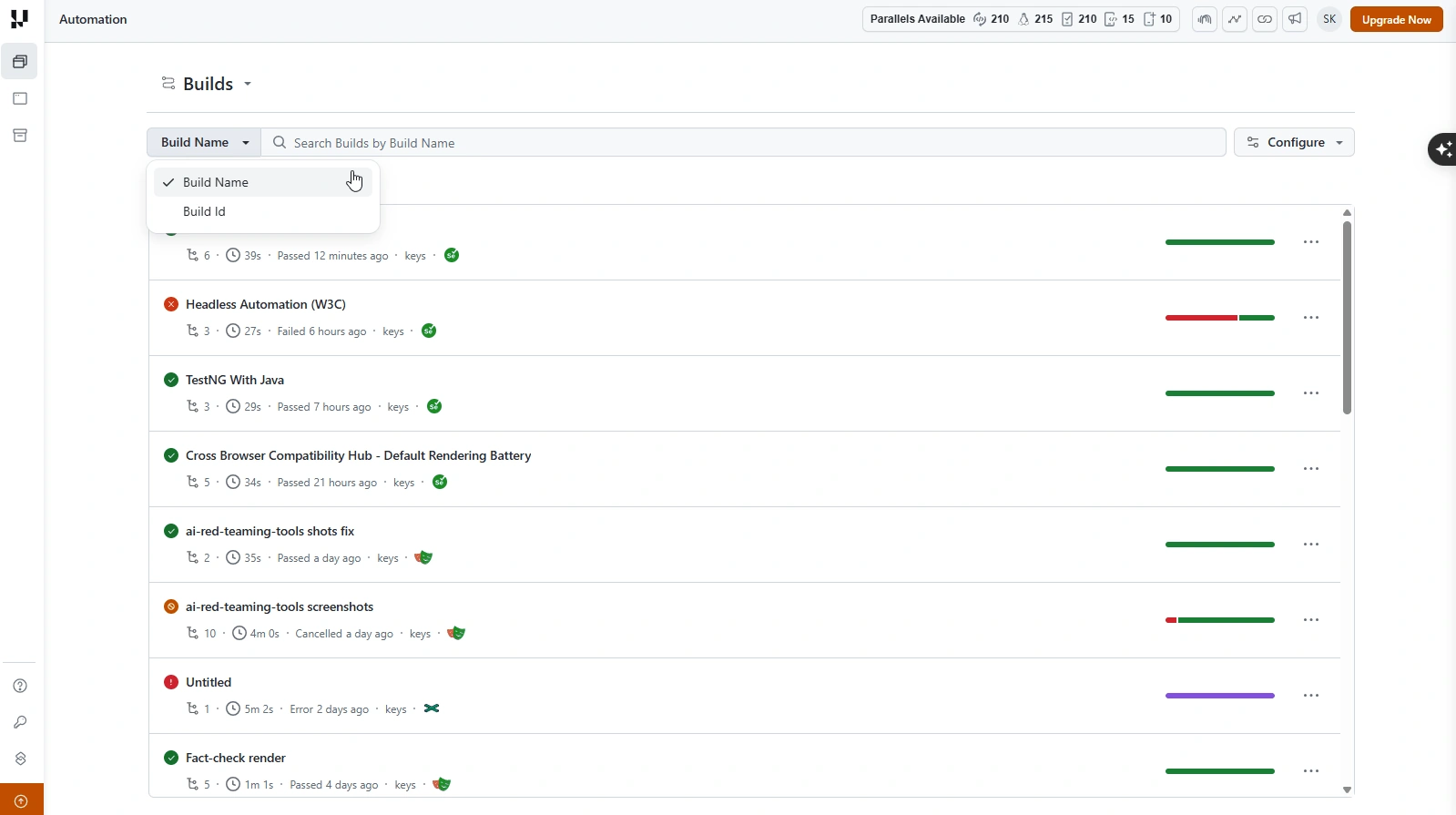Click Upgrade Now button
Screen dimensions: 1456x815
pos(1396,19)
